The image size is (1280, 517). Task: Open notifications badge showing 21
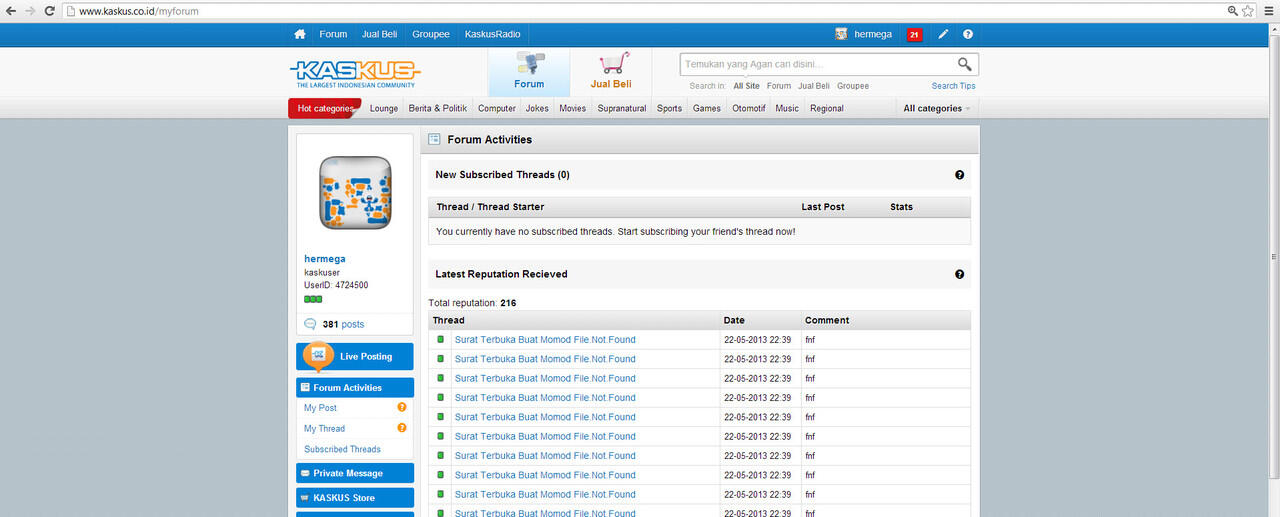coord(914,35)
